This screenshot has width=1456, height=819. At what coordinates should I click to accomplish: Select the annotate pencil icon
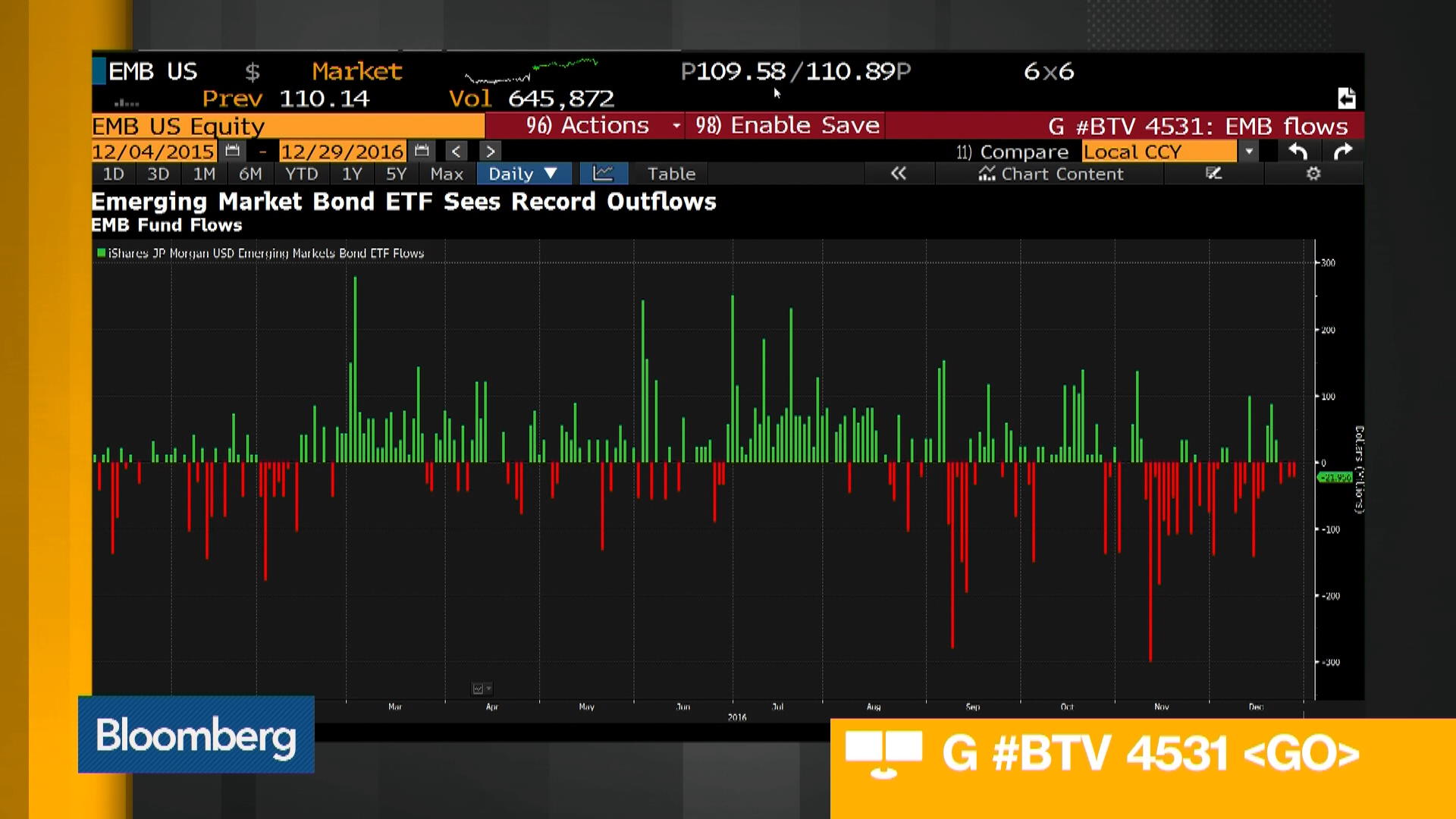coord(1213,174)
